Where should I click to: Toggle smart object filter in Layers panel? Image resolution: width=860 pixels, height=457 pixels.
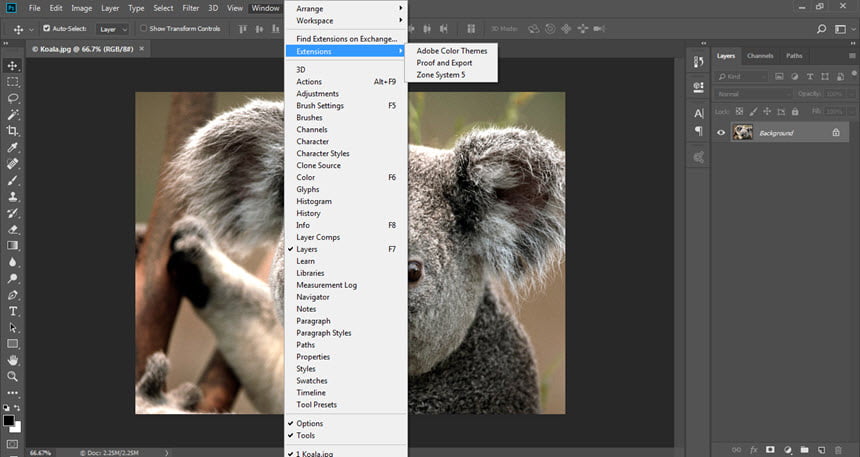[840, 77]
